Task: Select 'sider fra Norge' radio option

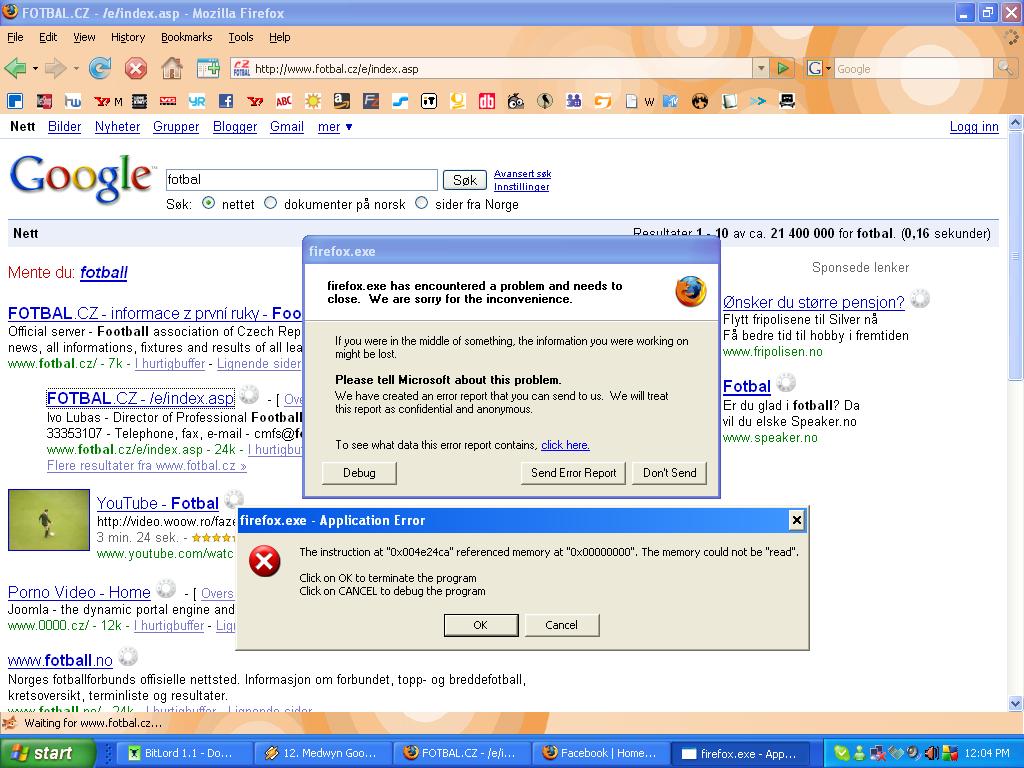Action: point(422,203)
